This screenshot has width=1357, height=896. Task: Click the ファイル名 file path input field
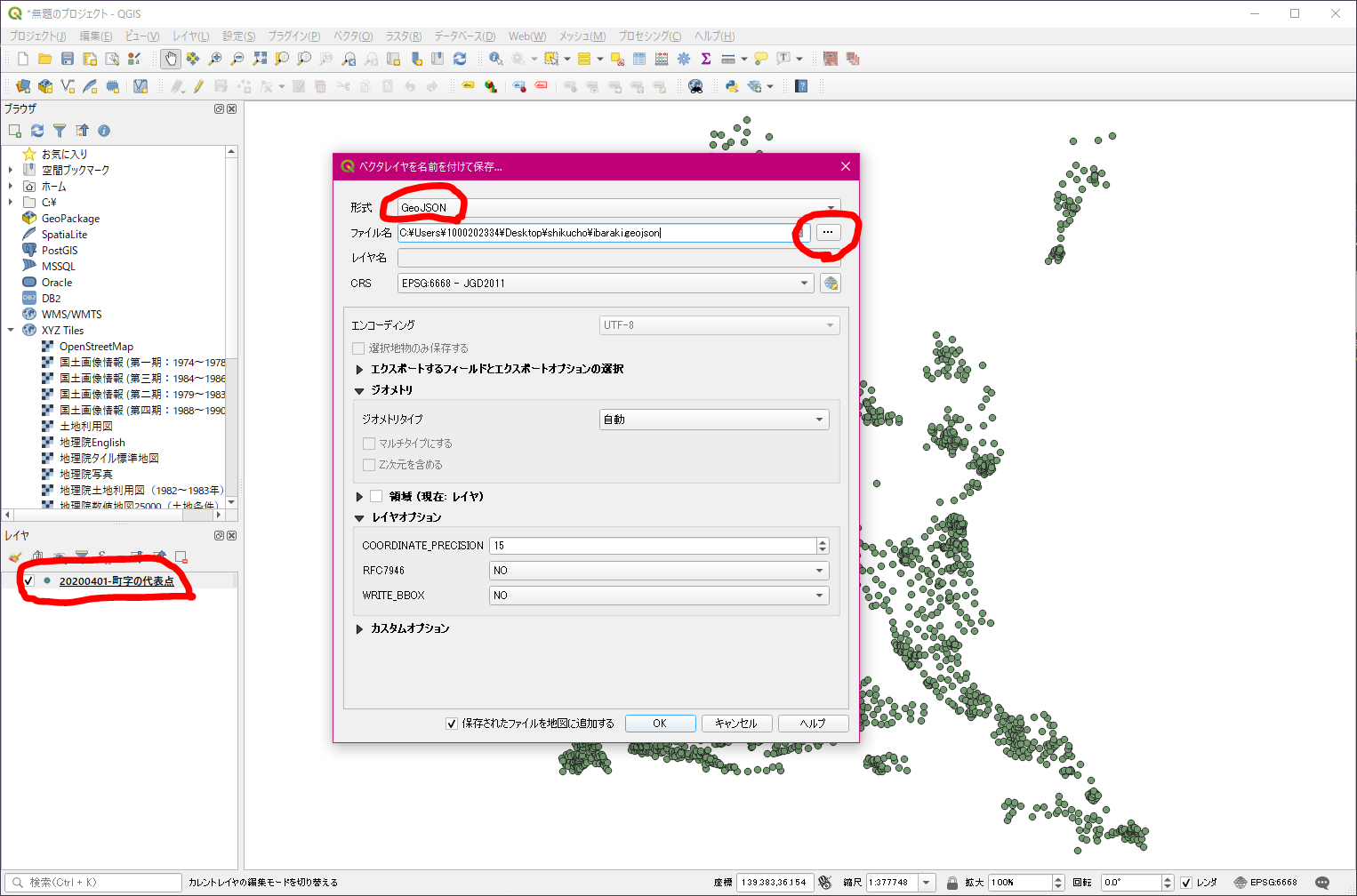coord(596,233)
